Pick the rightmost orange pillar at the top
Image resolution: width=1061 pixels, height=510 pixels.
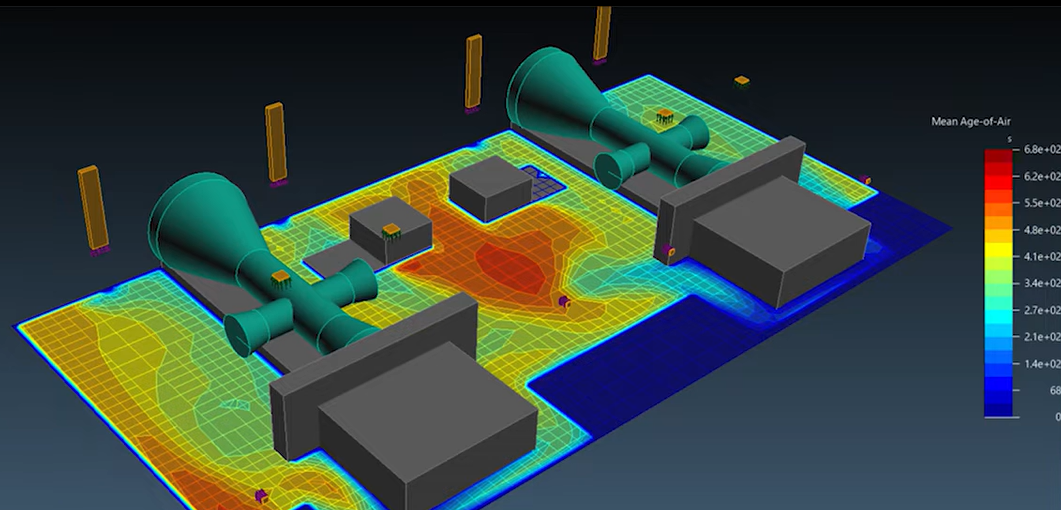click(x=602, y=32)
